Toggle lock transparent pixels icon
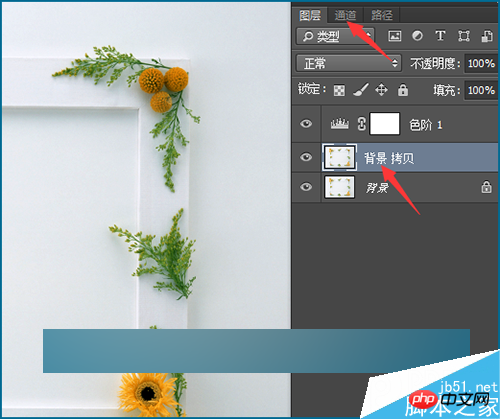Image resolution: width=500 pixels, height=419 pixels. point(339,90)
